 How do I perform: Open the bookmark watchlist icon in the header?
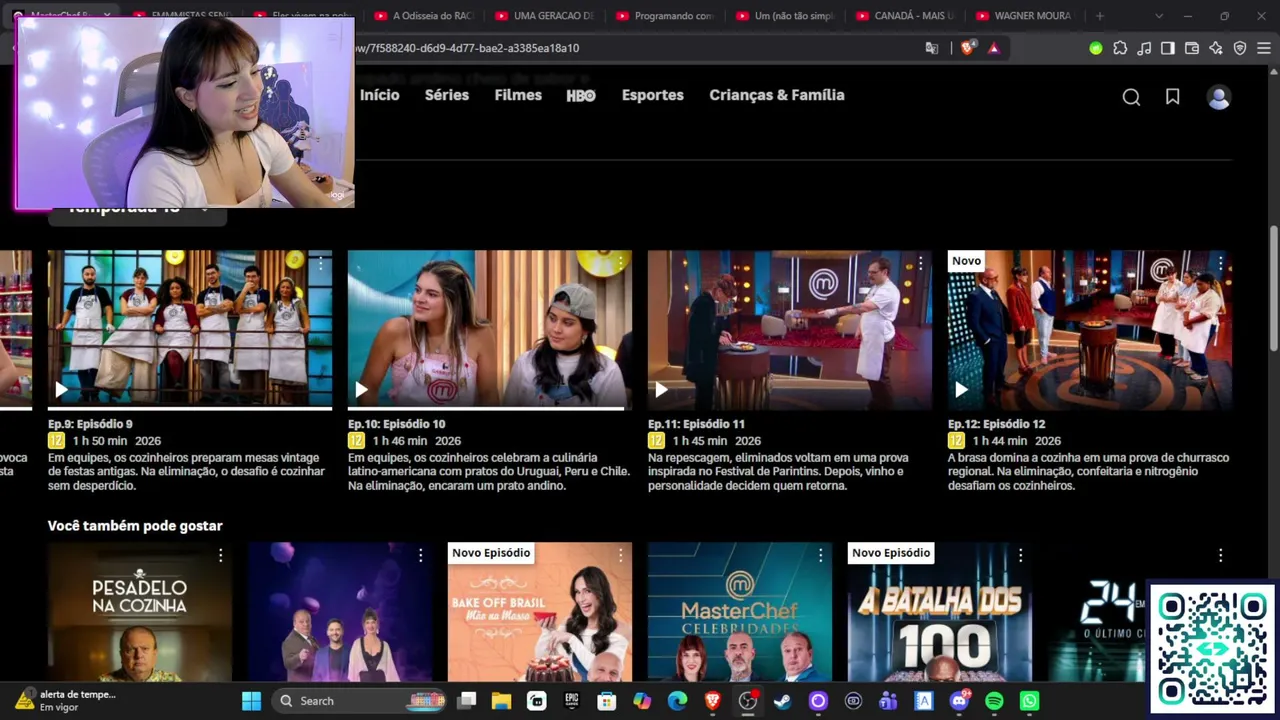point(1173,97)
